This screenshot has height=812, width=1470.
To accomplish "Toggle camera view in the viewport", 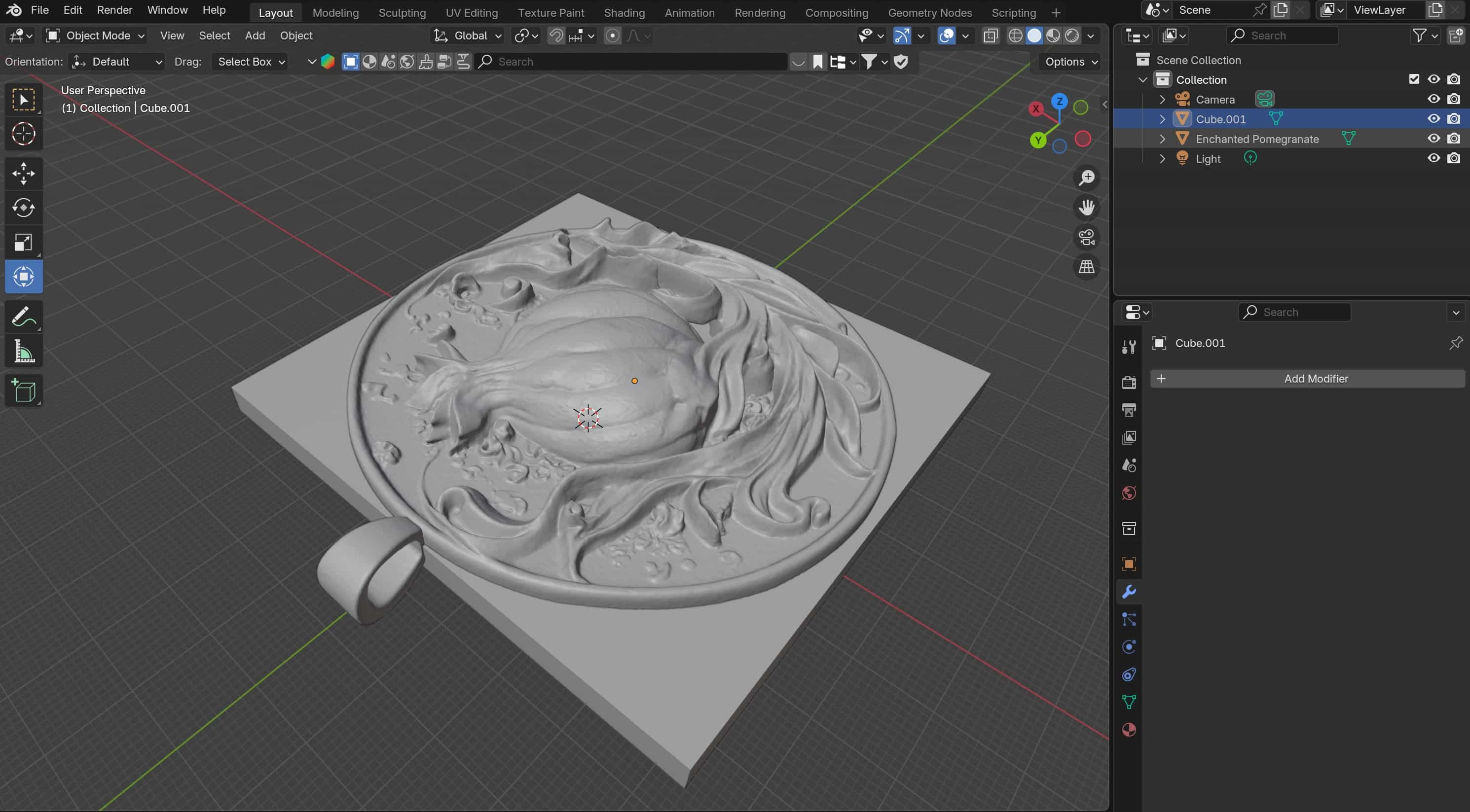I will tap(1086, 237).
